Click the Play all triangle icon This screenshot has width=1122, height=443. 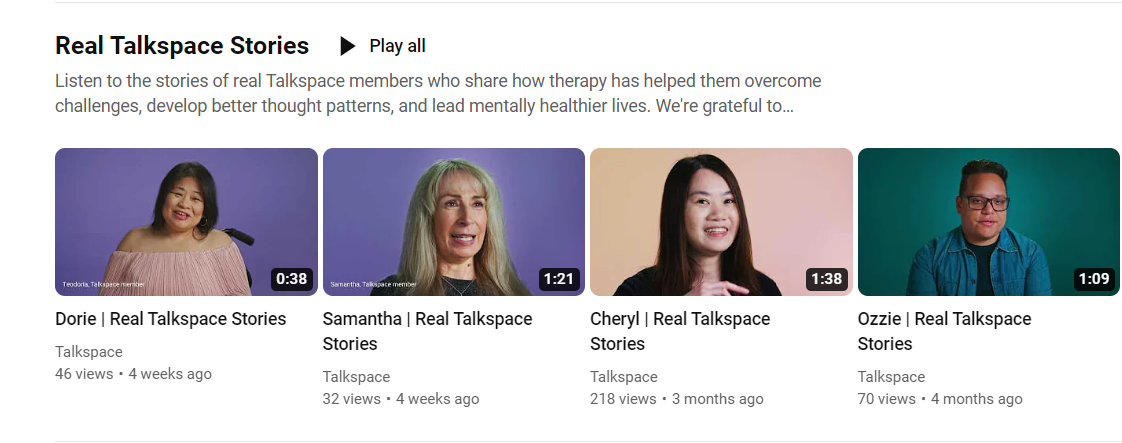348,46
